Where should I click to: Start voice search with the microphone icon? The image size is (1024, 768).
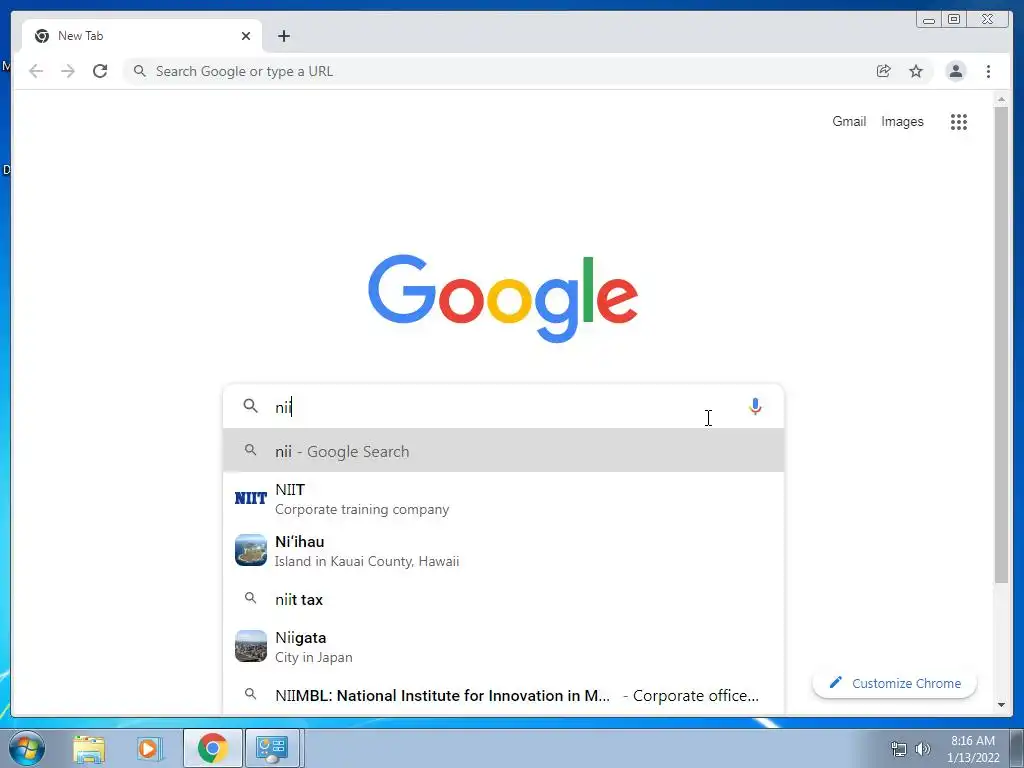(x=755, y=407)
